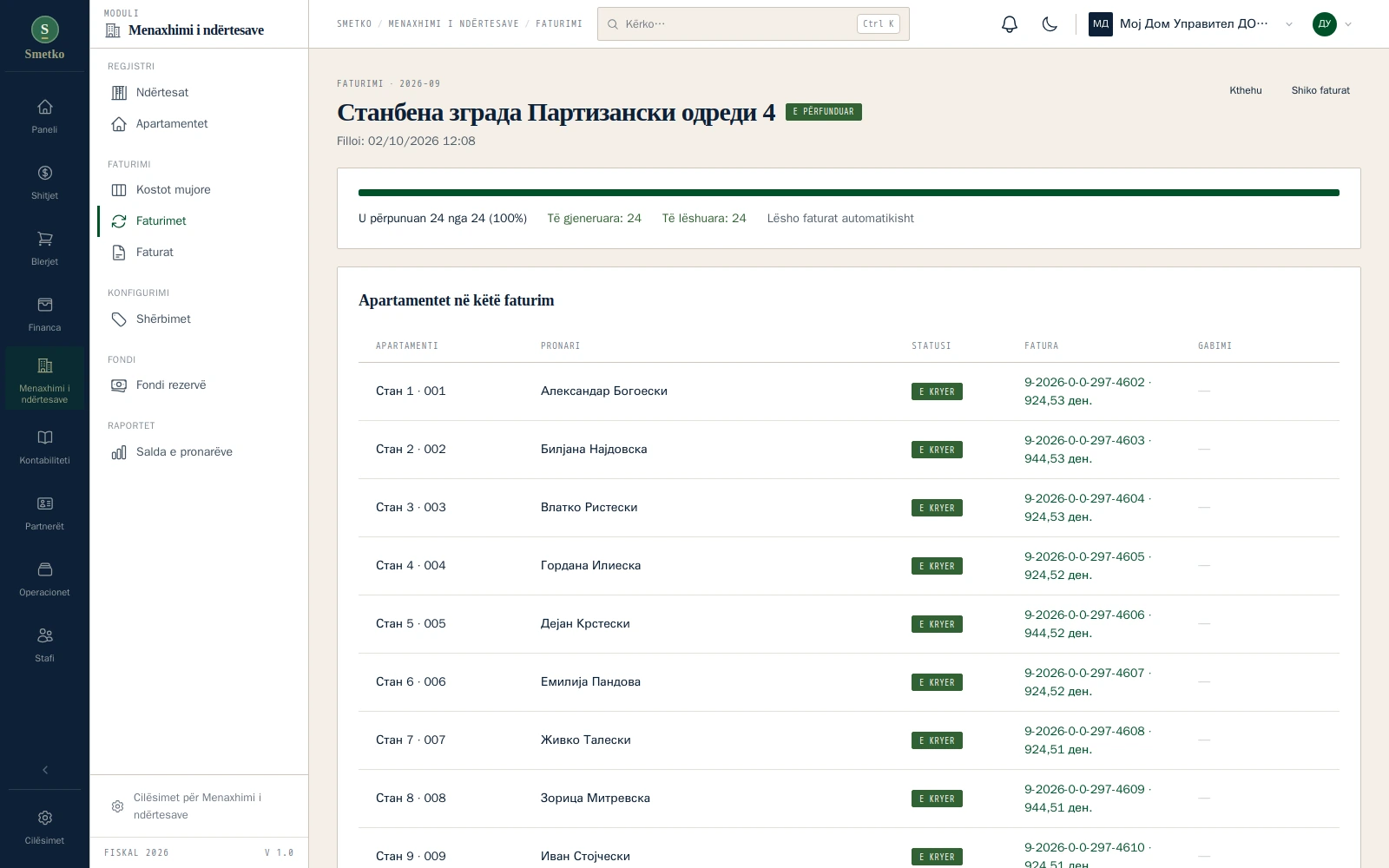
Task: Click SMETKO breadcrumb link
Action: tap(354, 24)
